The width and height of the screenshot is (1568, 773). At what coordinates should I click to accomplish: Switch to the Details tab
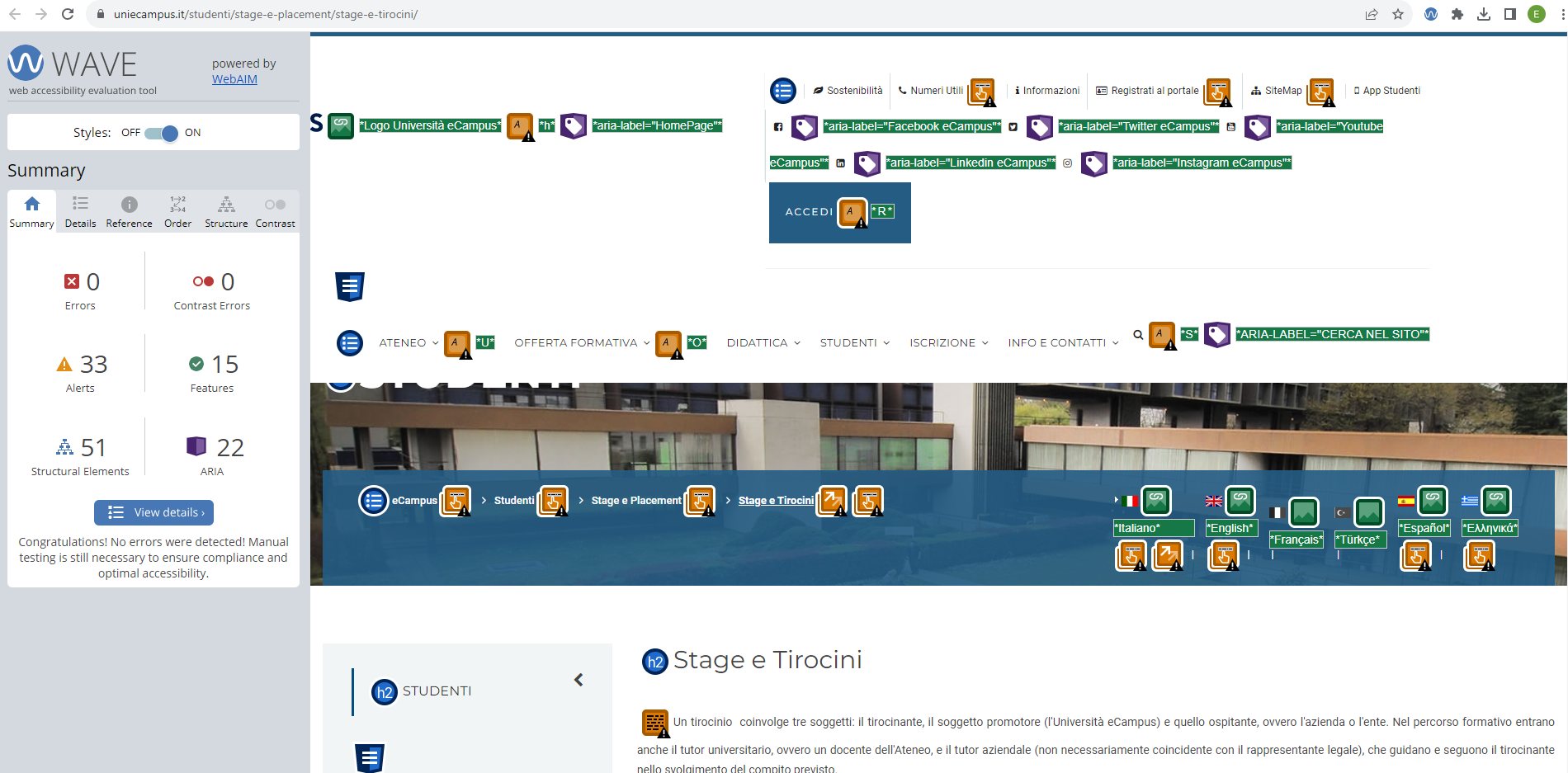pyautogui.click(x=80, y=212)
